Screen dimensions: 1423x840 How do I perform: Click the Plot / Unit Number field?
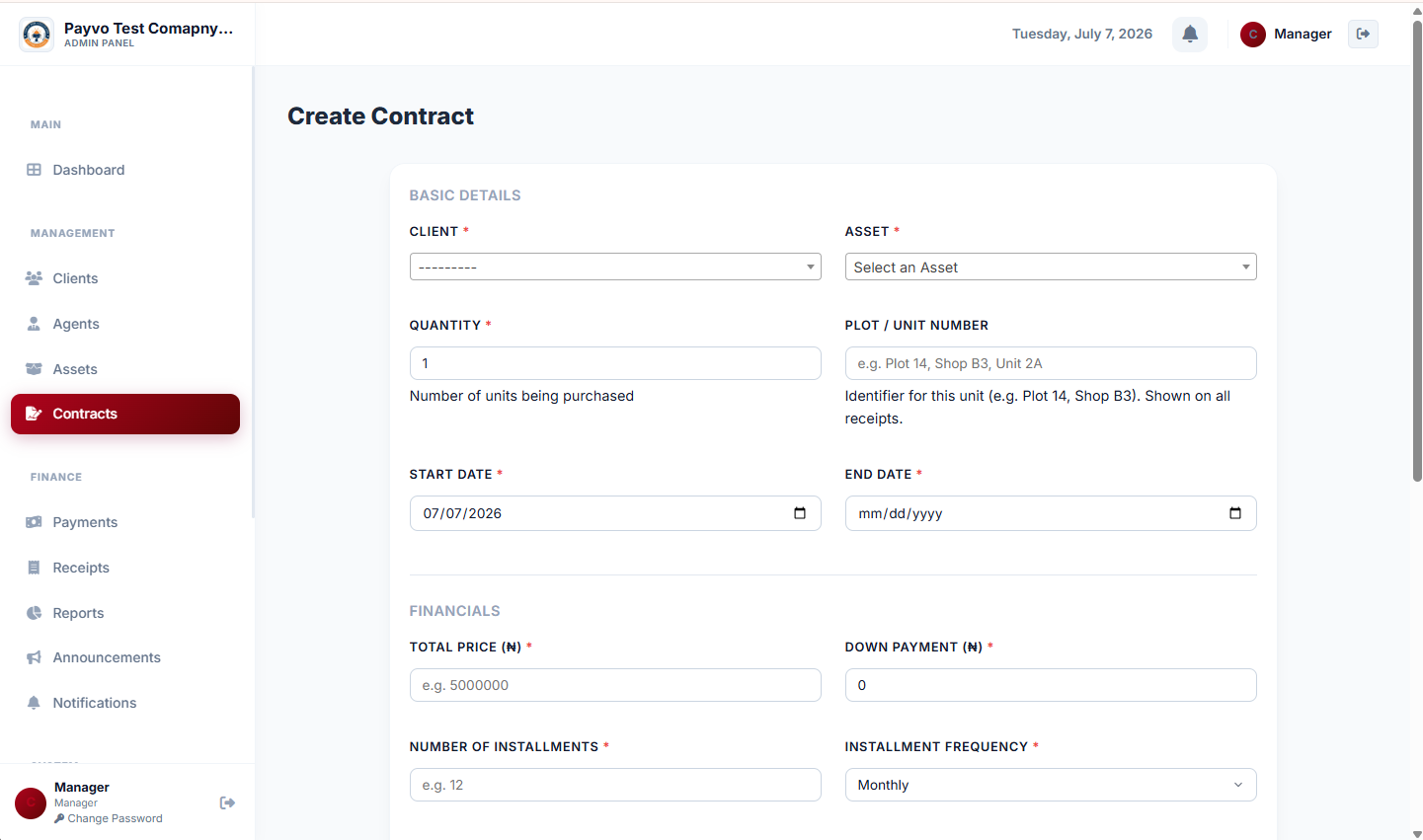[1051, 363]
